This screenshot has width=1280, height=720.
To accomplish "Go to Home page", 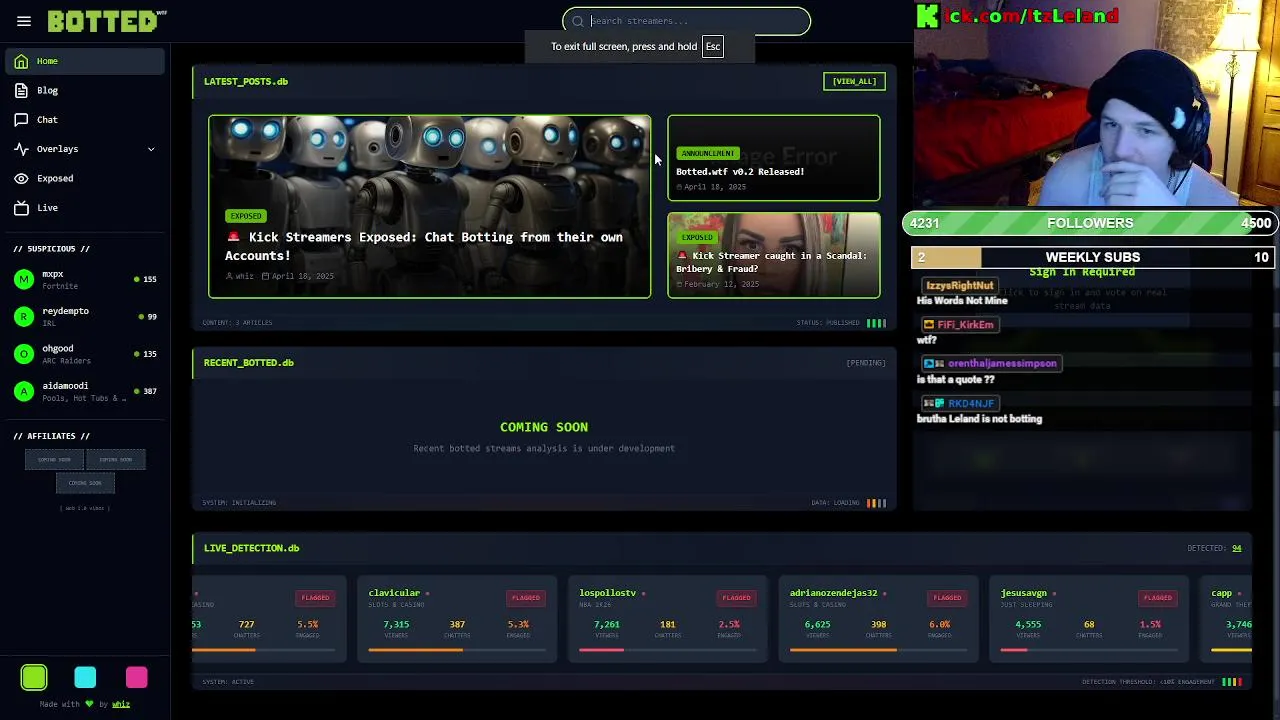I will click(x=85, y=61).
